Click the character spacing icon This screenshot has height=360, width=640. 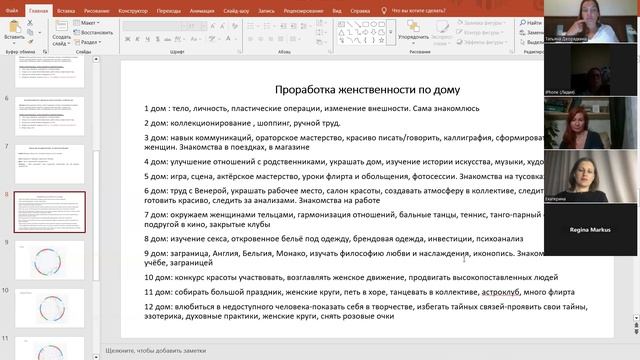(x=178, y=39)
